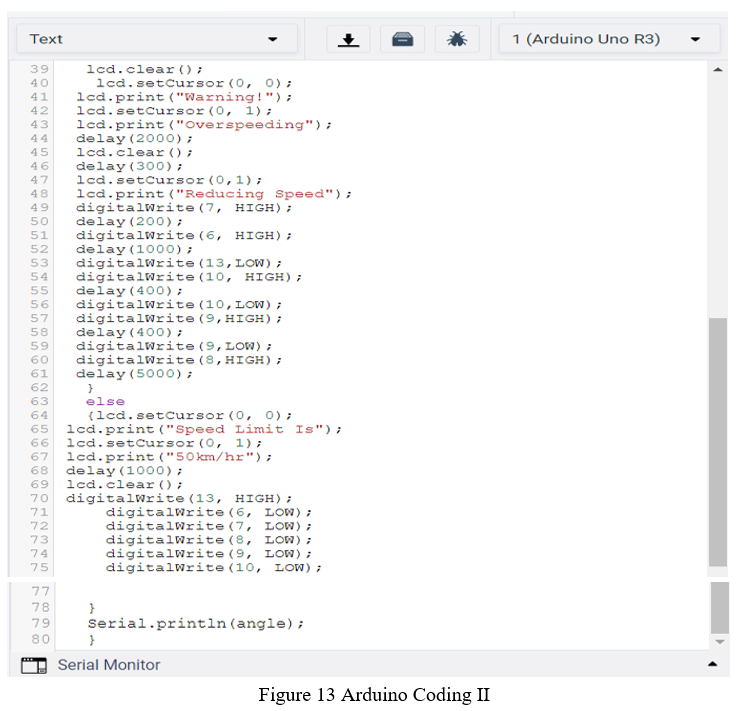Click the digitalWrite(6, HIGH) line
This screenshot has height=711, width=749.
[x=184, y=236]
